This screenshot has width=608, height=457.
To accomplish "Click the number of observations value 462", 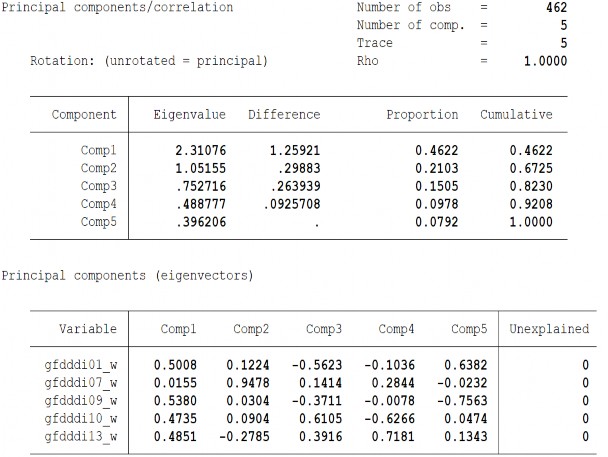I will coord(553,7).
